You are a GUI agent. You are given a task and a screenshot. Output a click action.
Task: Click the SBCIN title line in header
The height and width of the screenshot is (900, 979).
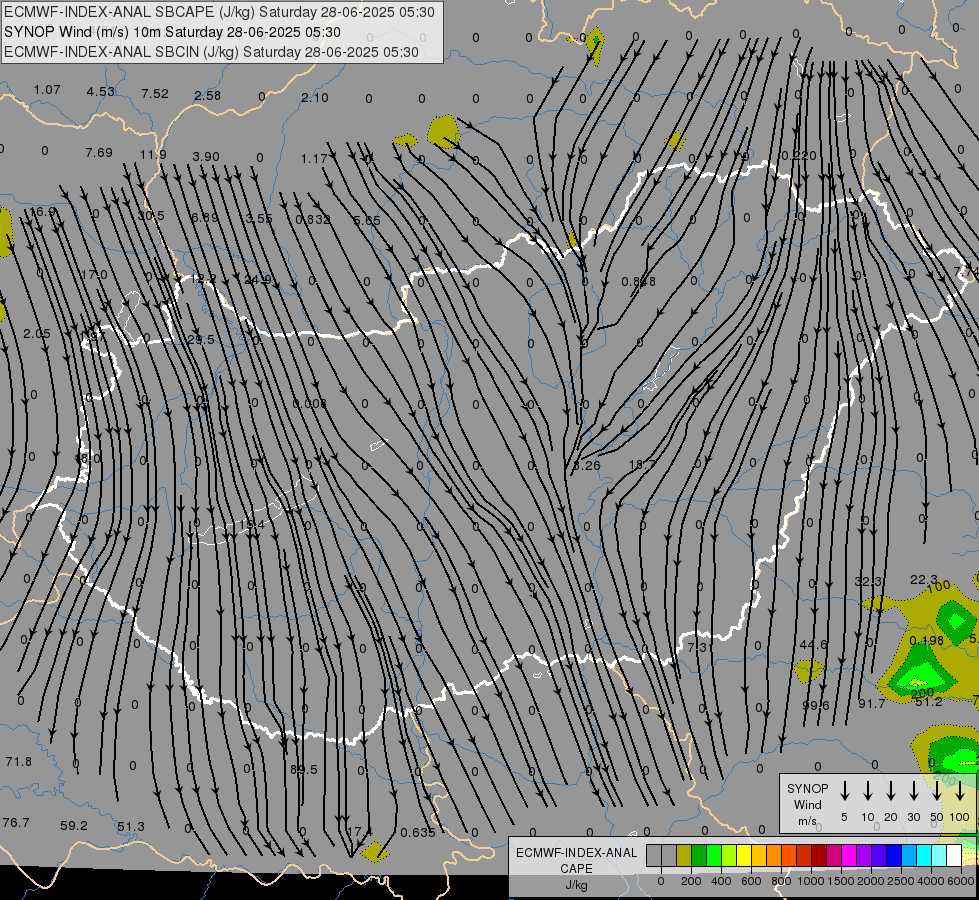tap(211, 52)
